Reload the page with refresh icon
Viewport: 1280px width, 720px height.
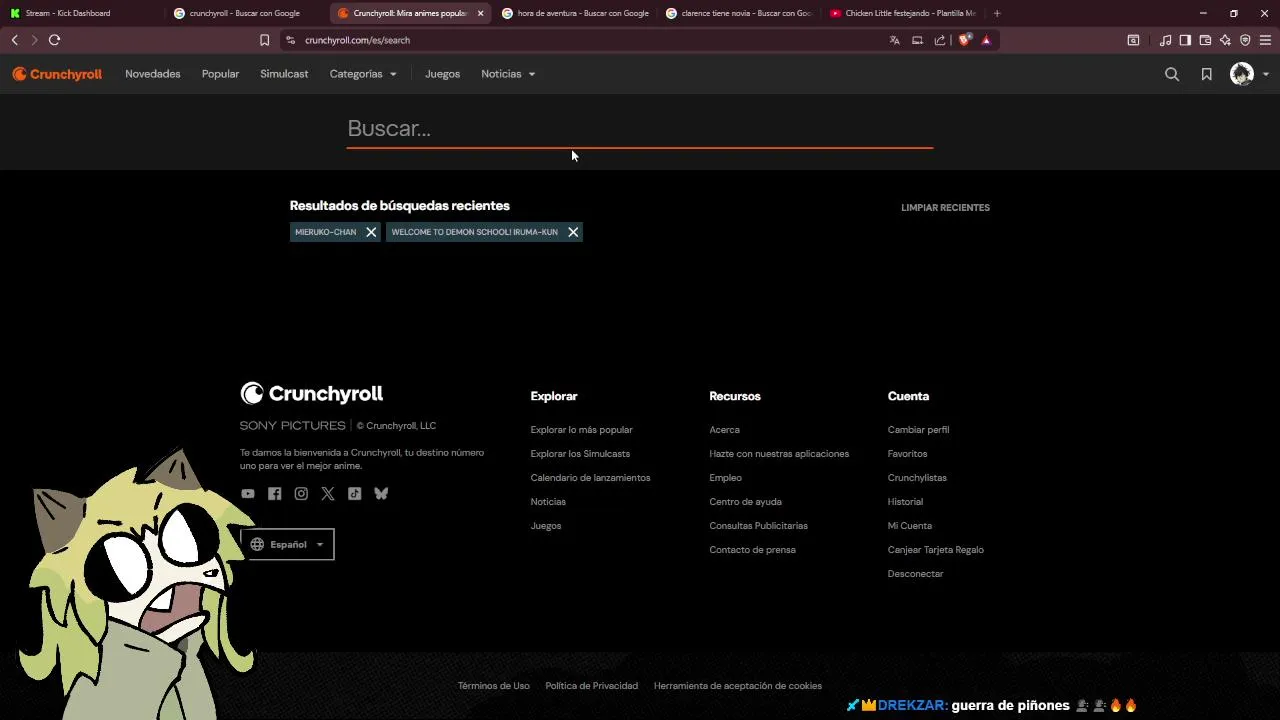coord(54,40)
